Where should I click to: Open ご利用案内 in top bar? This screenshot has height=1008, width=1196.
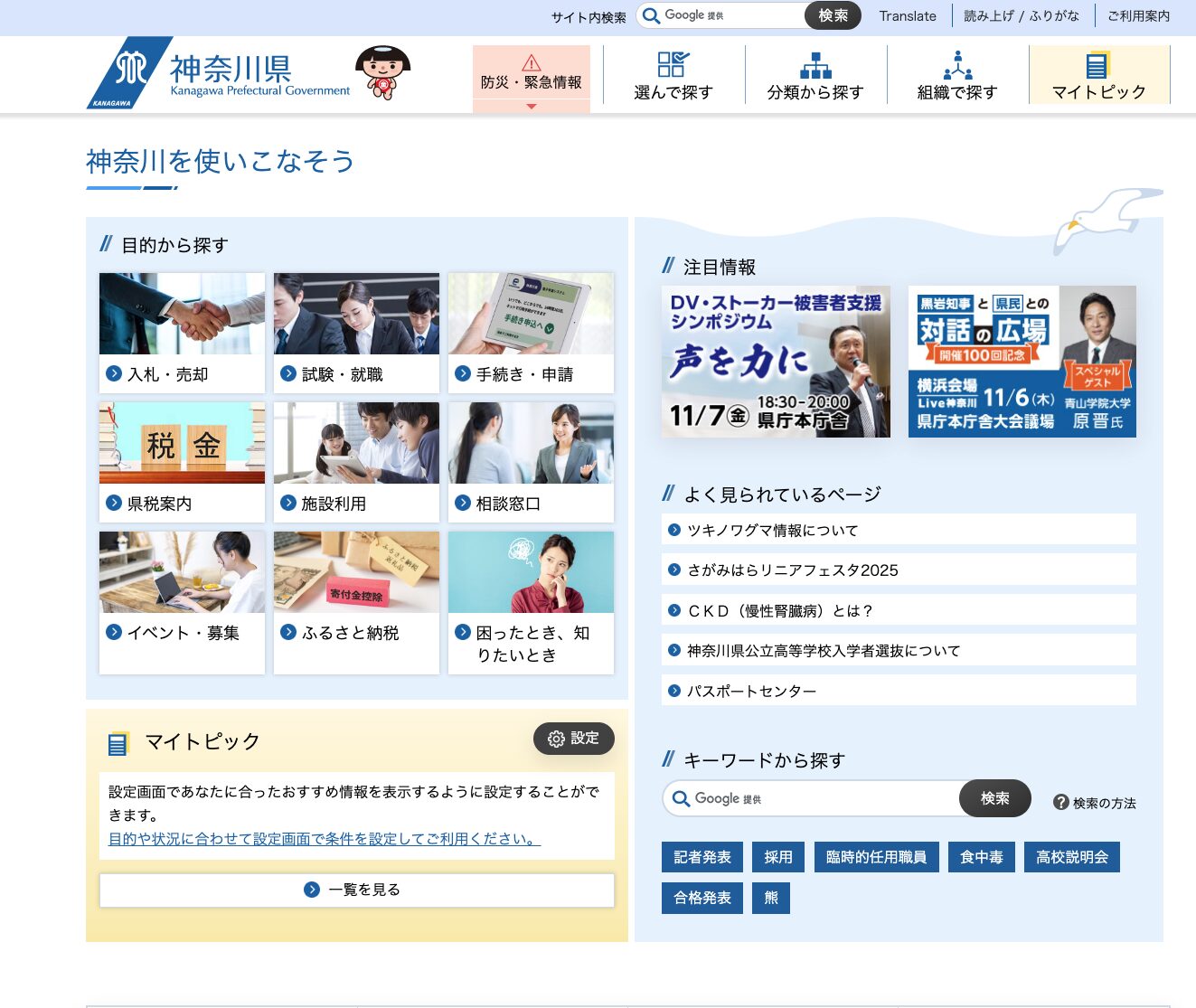coord(1138,16)
